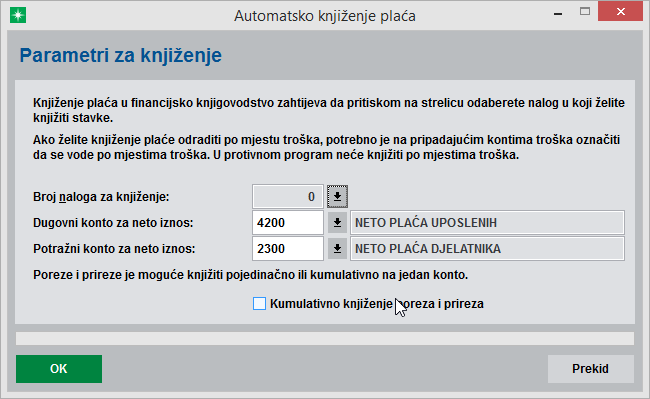Open order picker arrow beside Broj naloga

pyautogui.click(x=337, y=197)
